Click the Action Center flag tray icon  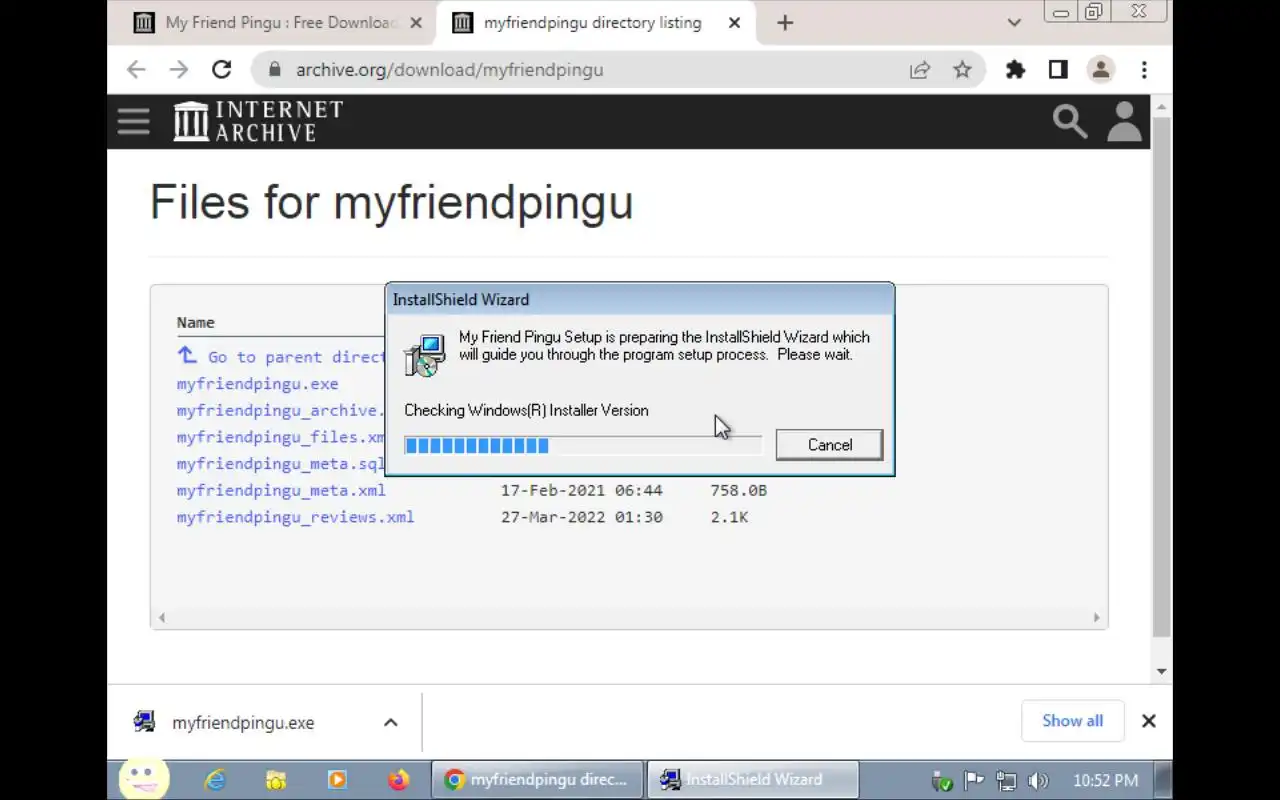click(974, 781)
